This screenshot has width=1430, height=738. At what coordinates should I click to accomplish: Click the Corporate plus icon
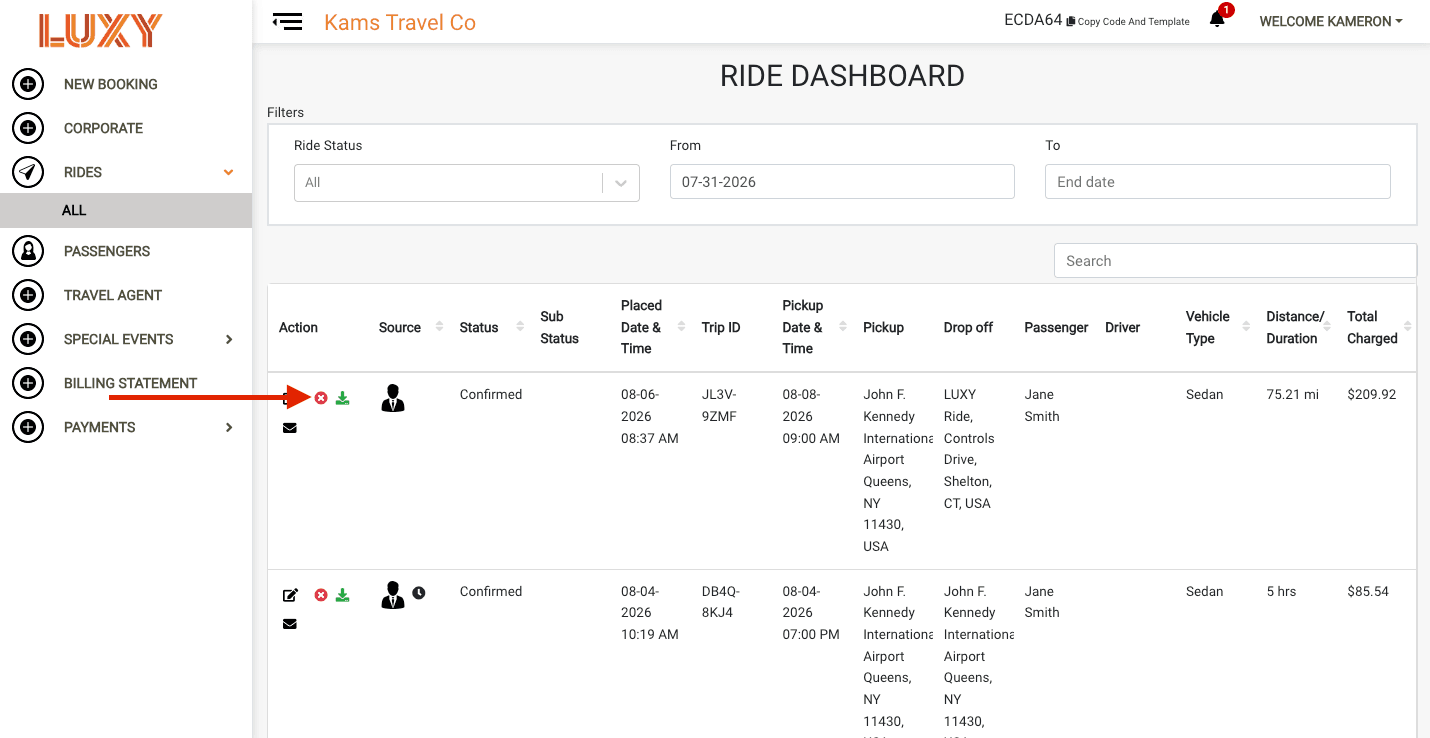coord(28,128)
